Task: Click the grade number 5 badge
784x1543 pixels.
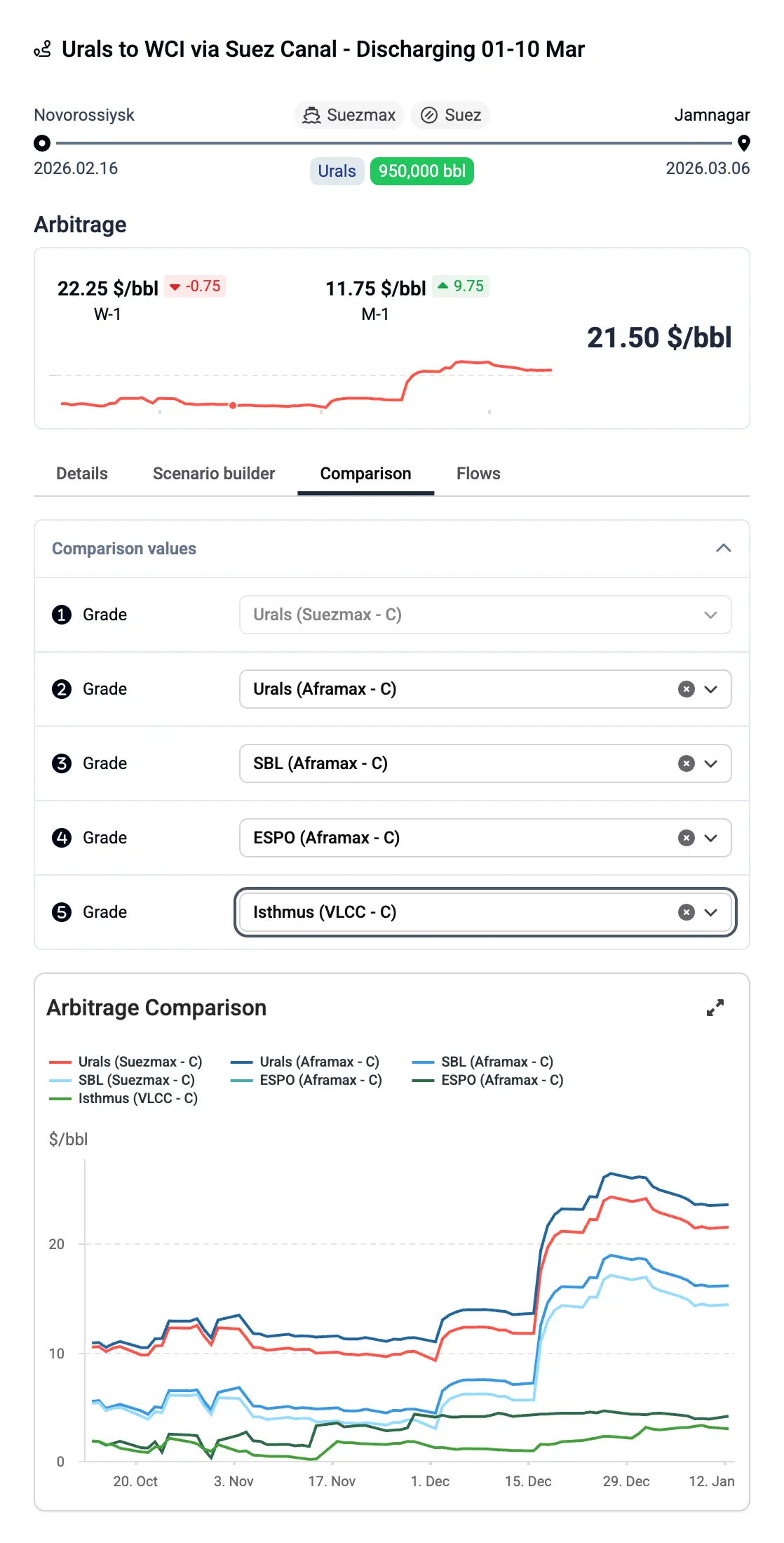Action: pyautogui.click(x=62, y=912)
